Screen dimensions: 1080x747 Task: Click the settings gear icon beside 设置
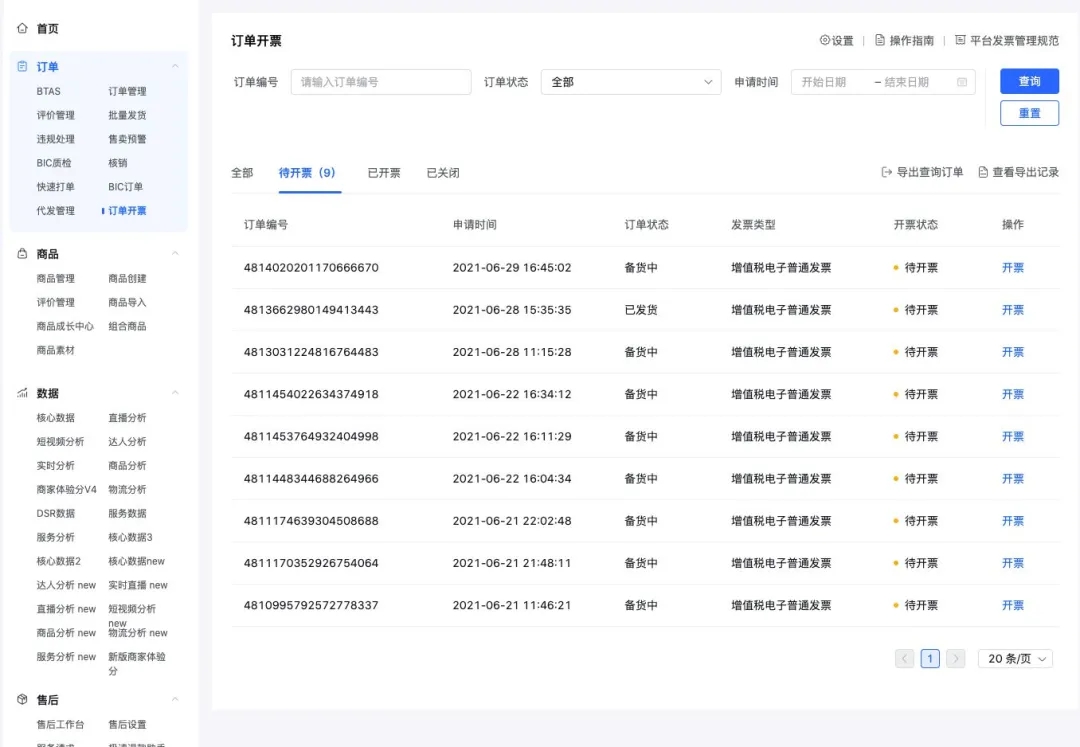tap(824, 40)
